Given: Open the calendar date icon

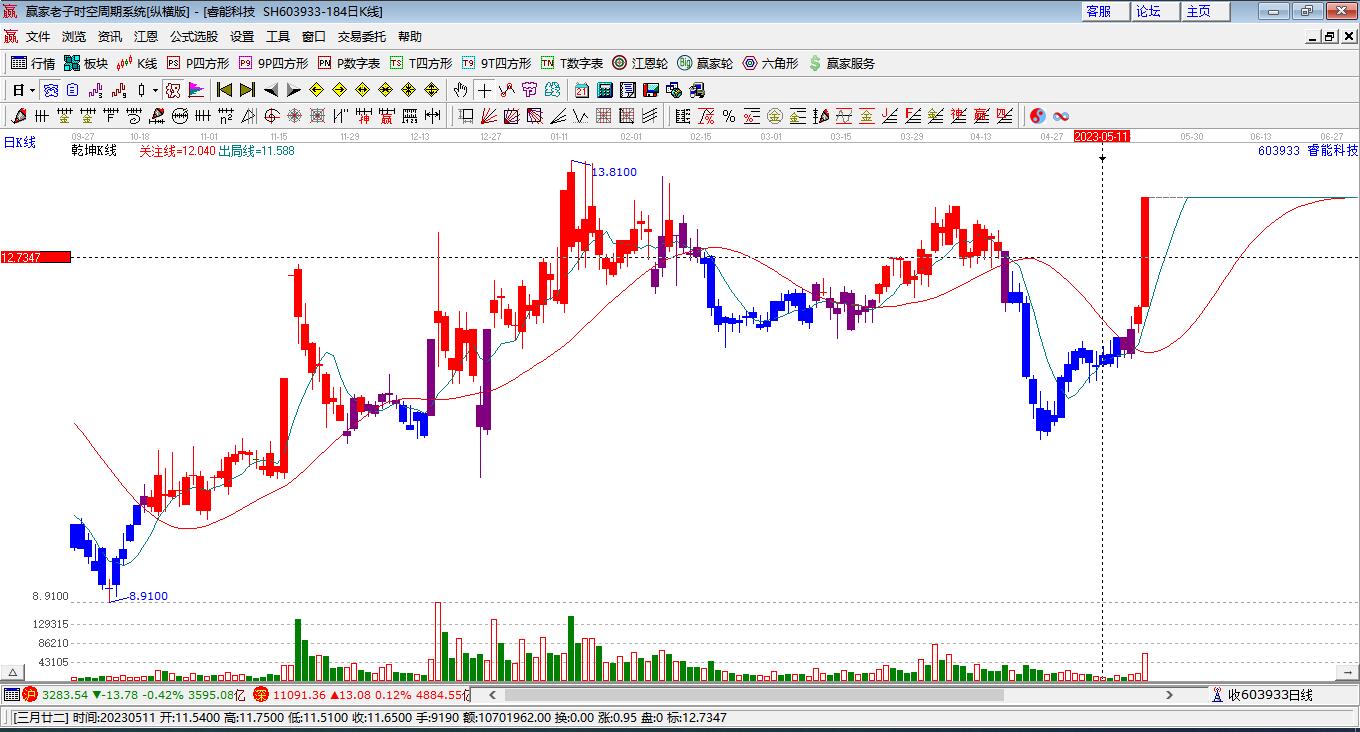Looking at the screenshot, I should click(x=581, y=90).
